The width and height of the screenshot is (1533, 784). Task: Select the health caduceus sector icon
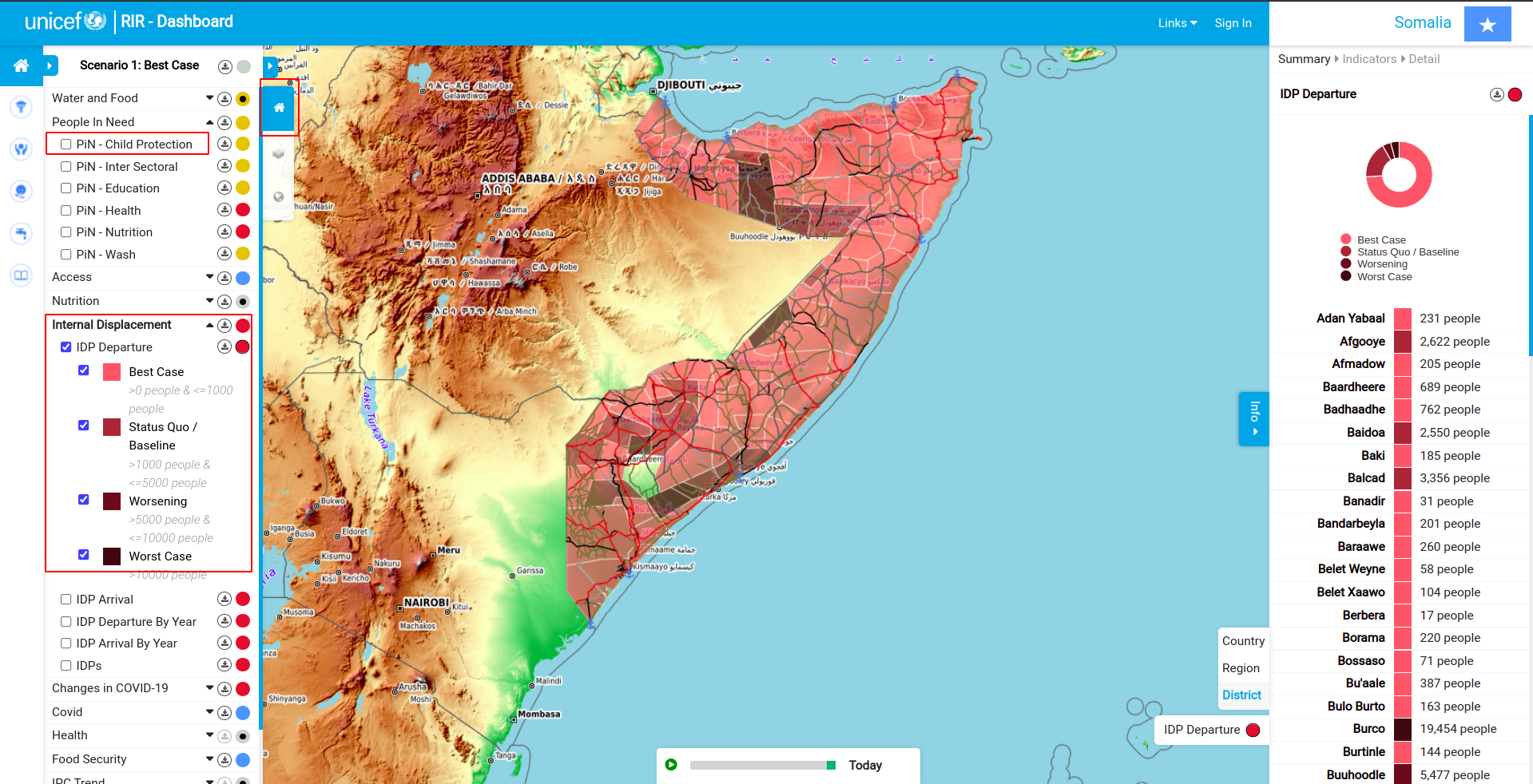(x=22, y=106)
